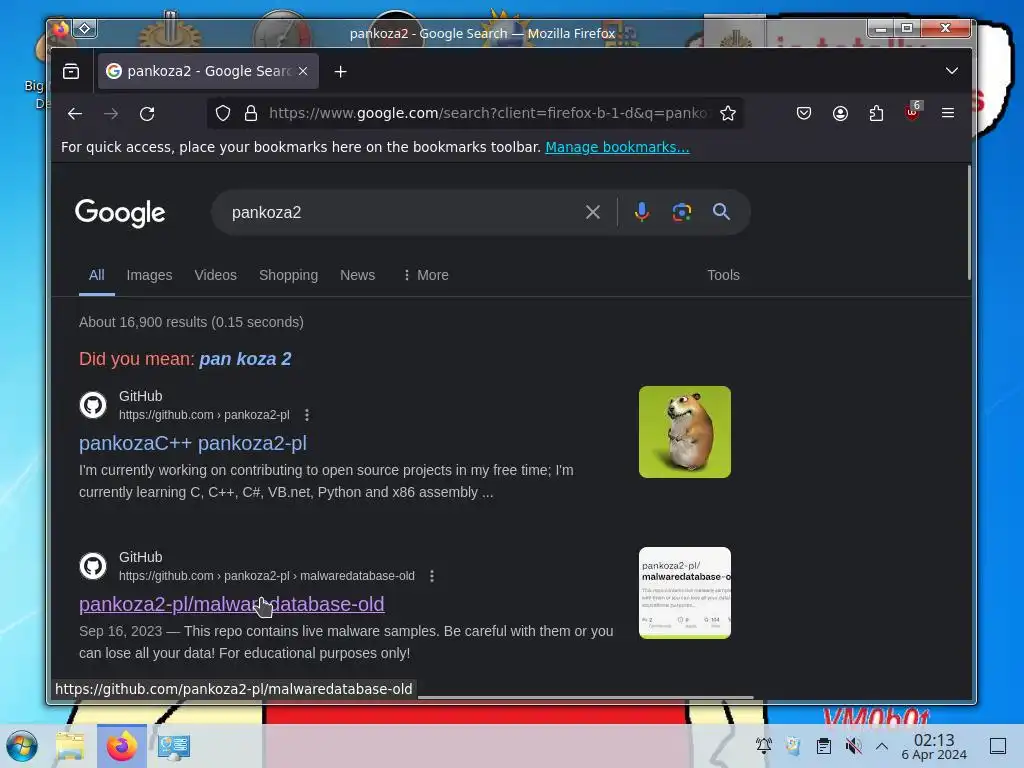
Task: Open the Windows Start menu orb
Action: pos(22,746)
